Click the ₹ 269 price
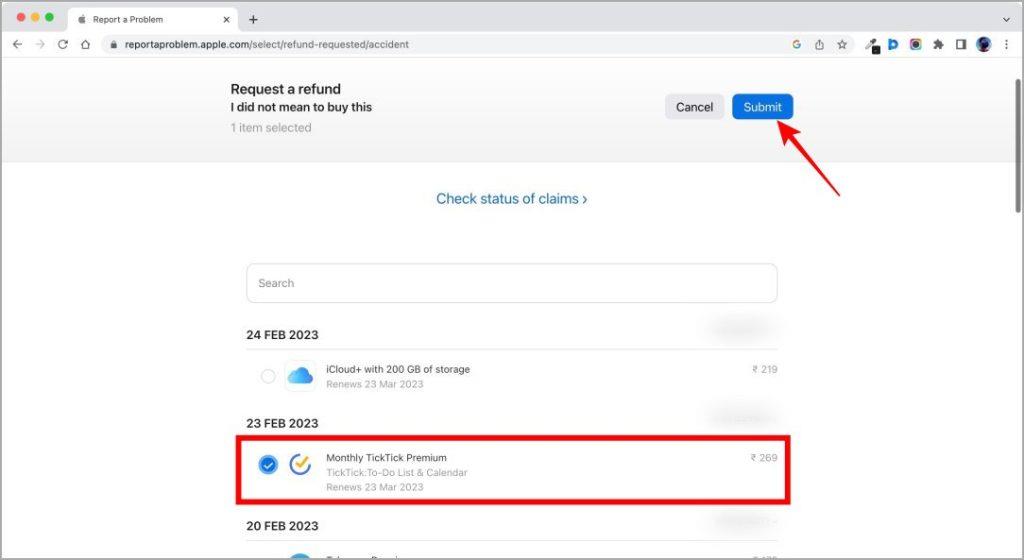1024x560 pixels. pos(763,458)
